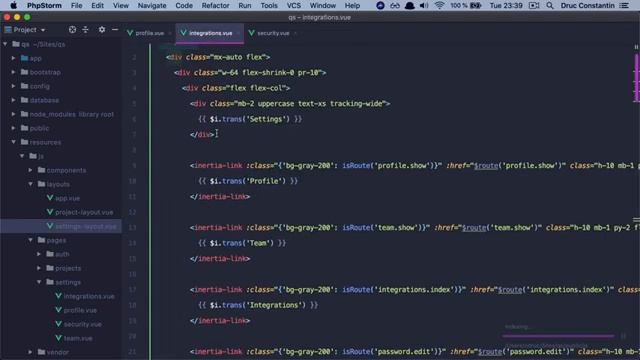Expand the components folder
640x360 pixels.
31,170
